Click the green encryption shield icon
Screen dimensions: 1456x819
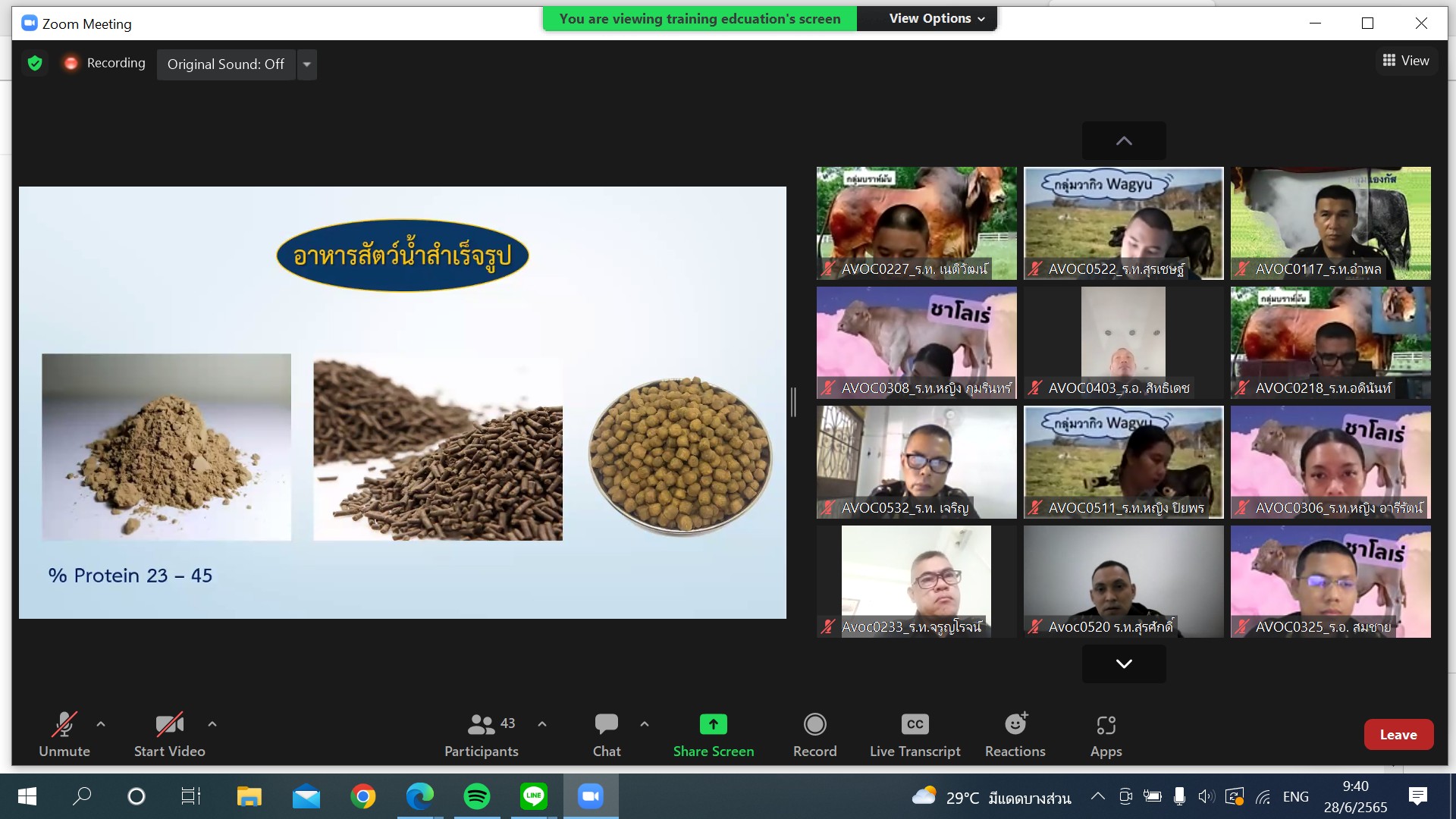click(x=35, y=63)
